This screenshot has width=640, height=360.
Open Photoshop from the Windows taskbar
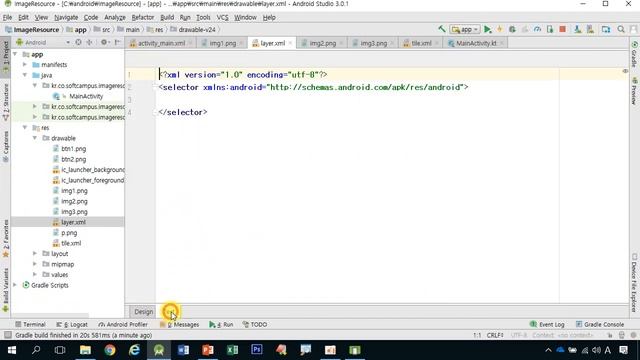[x=257, y=350]
